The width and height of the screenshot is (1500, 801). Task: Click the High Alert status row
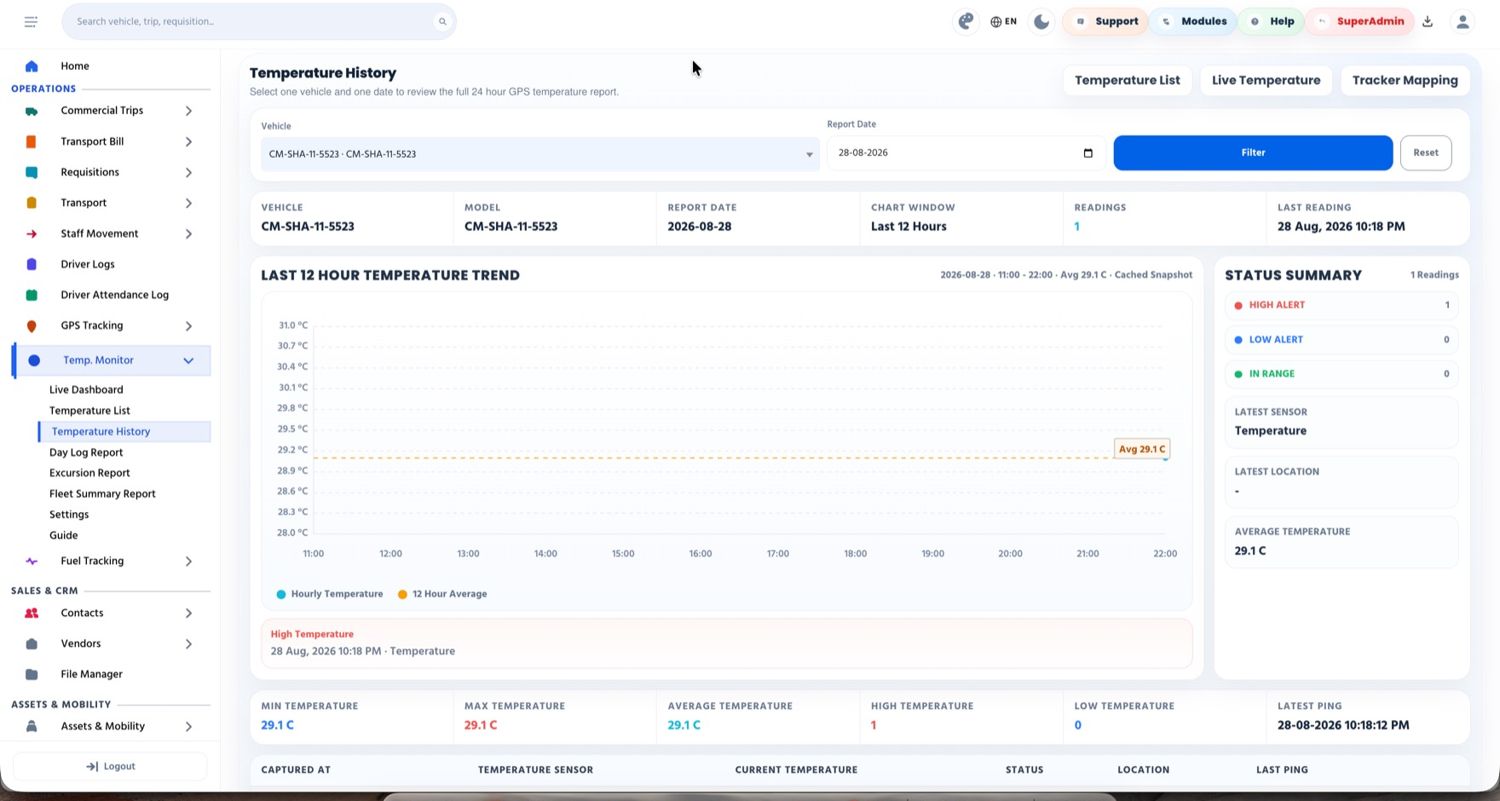point(1341,305)
